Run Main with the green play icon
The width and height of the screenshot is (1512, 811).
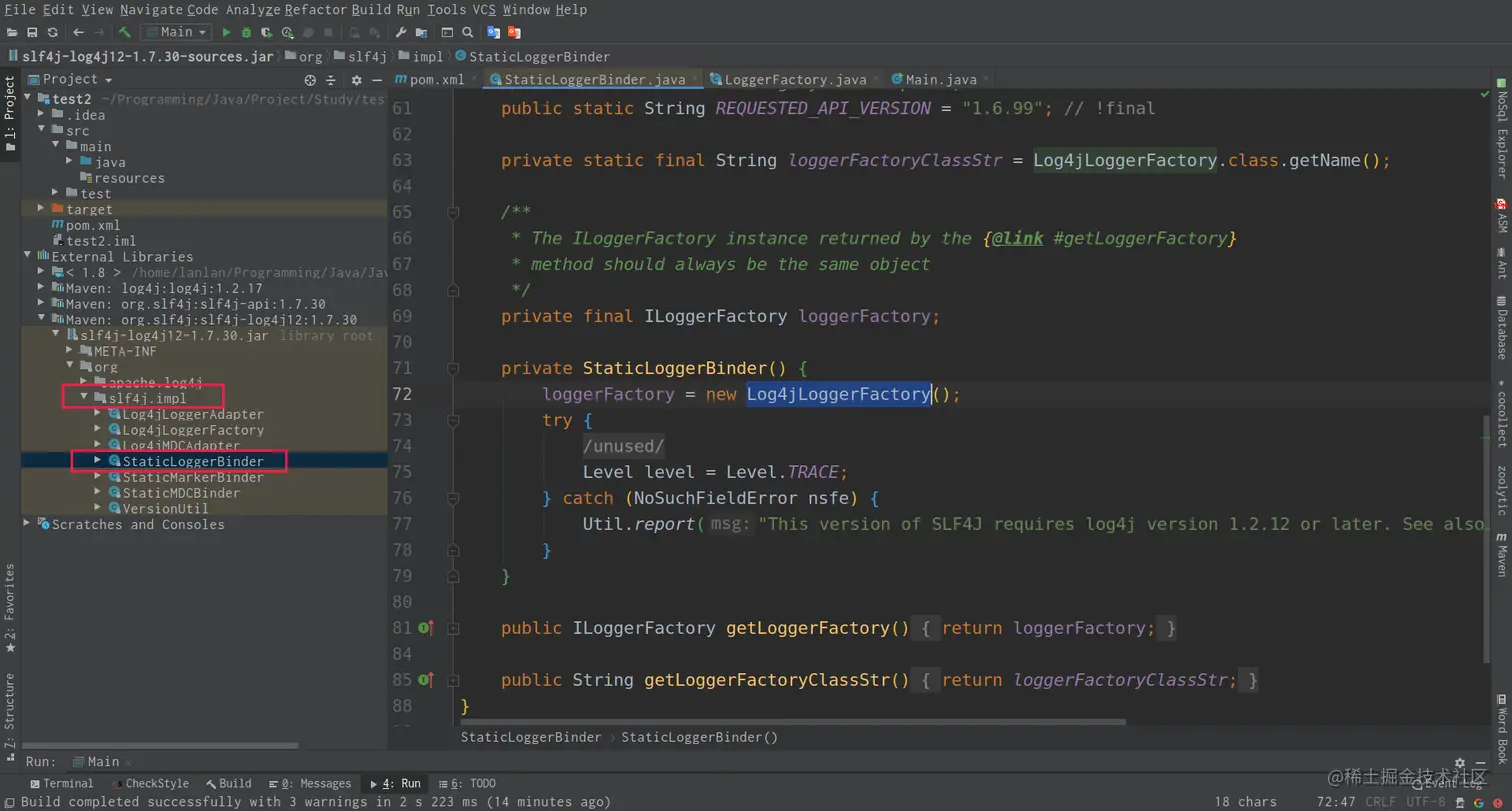226,33
